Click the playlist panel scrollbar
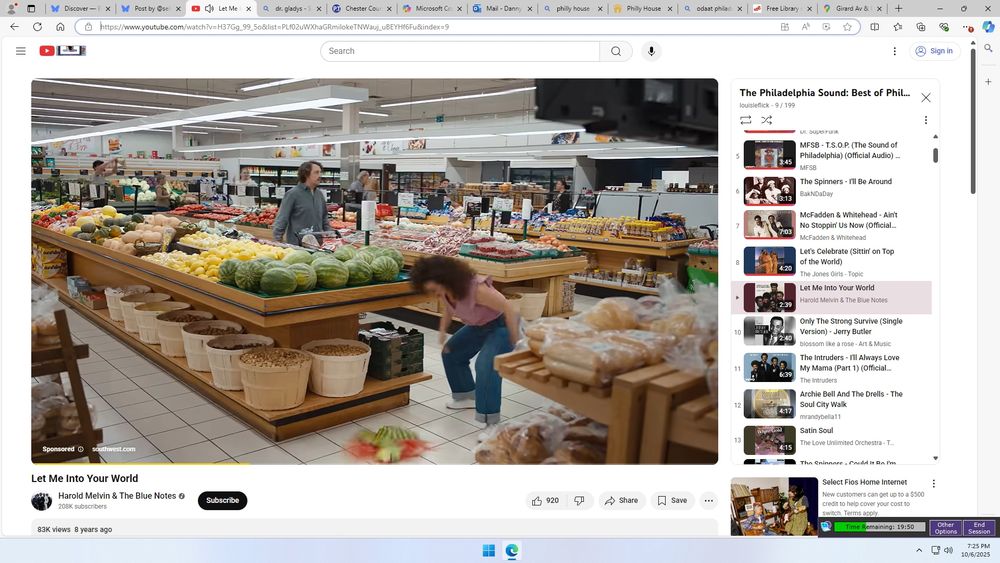 coord(936,155)
